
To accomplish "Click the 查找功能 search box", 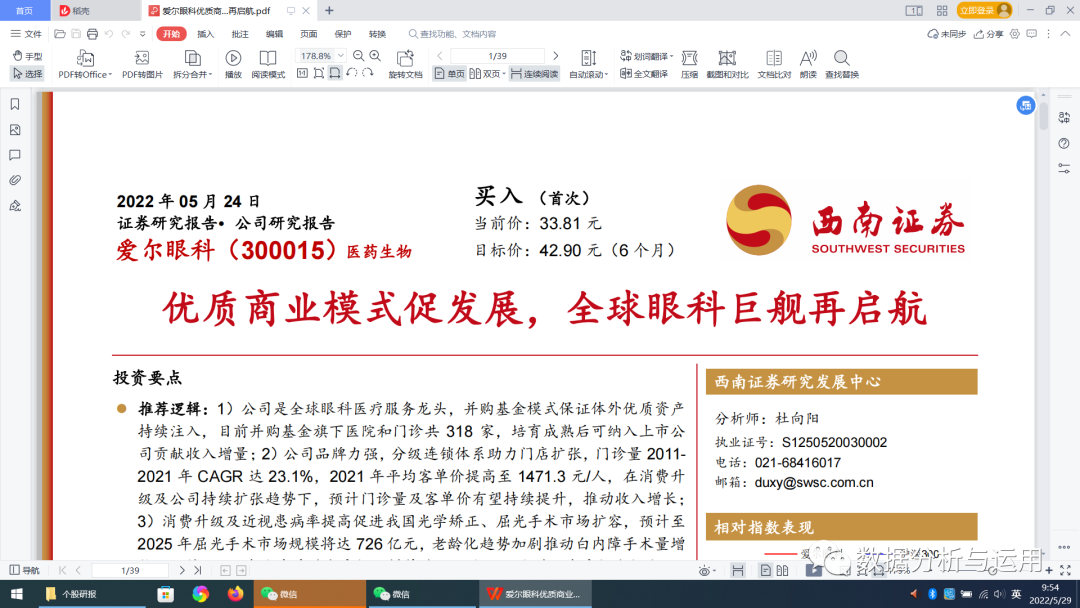I will pyautogui.click(x=453, y=34).
